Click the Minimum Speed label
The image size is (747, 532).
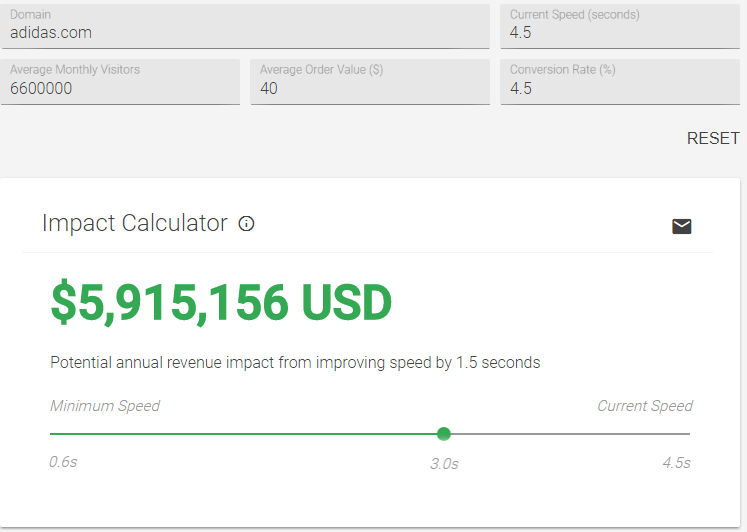pyautogui.click(x=105, y=406)
